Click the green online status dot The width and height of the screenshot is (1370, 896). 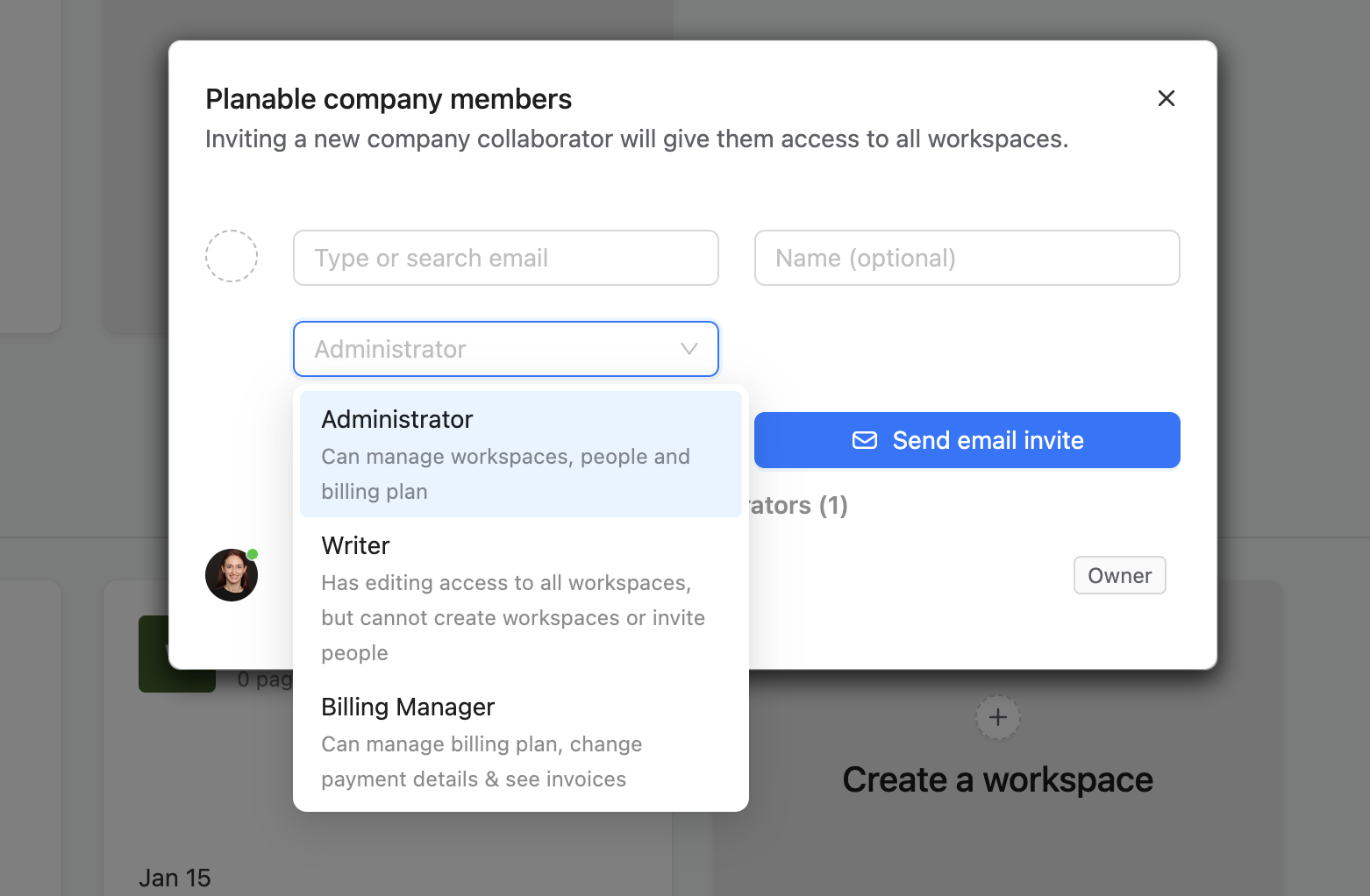[x=253, y=554]
